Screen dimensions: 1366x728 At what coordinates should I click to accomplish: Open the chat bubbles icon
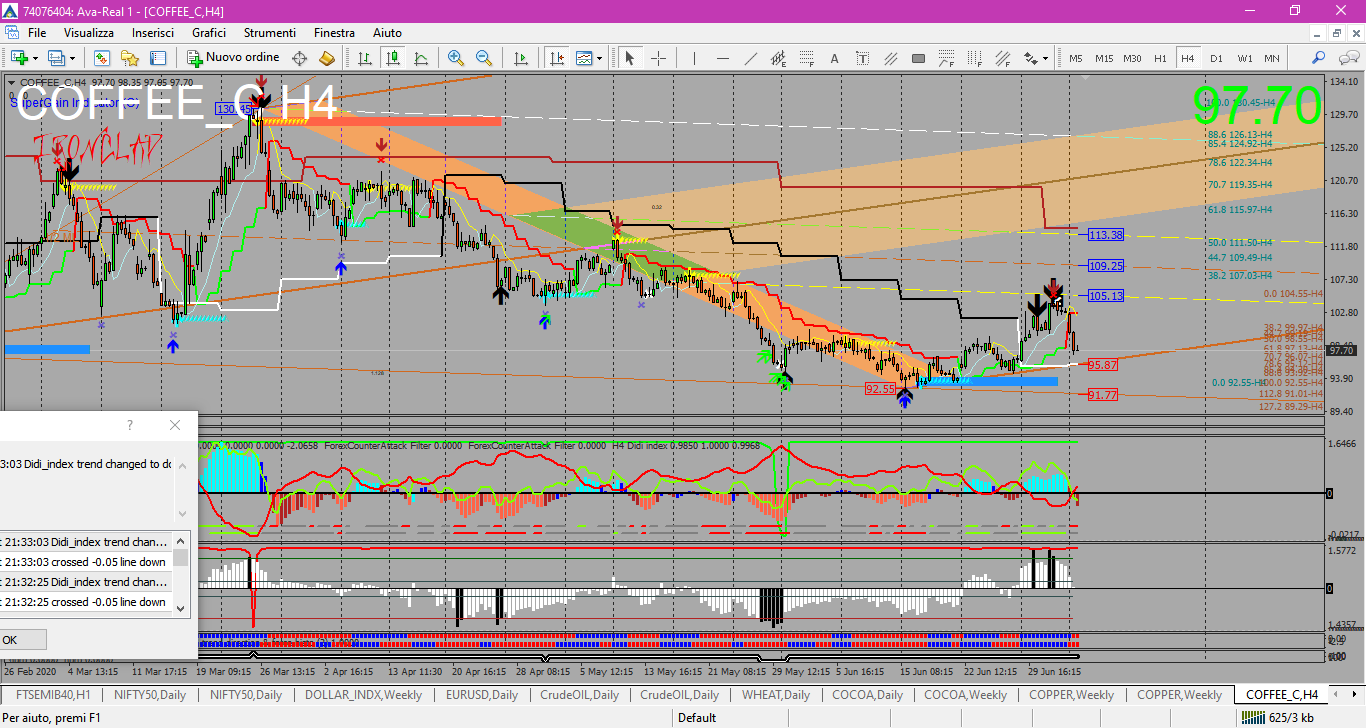point(1347,58)
